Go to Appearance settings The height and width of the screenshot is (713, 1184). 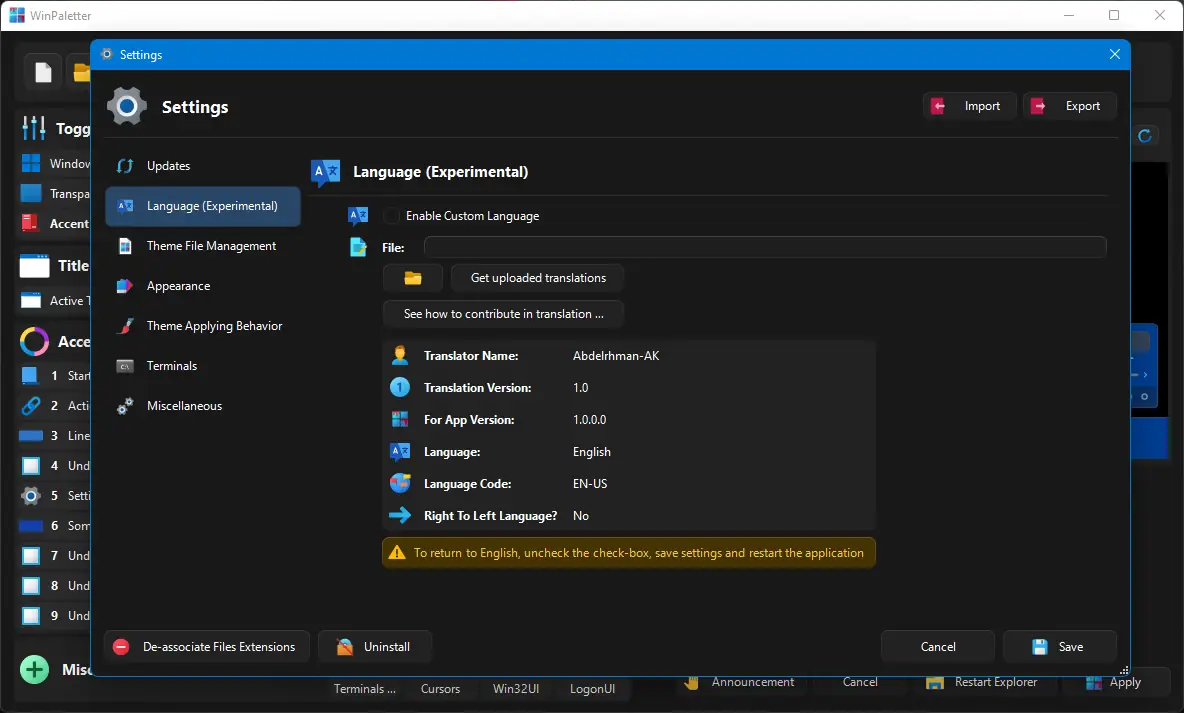click(202, 286)
